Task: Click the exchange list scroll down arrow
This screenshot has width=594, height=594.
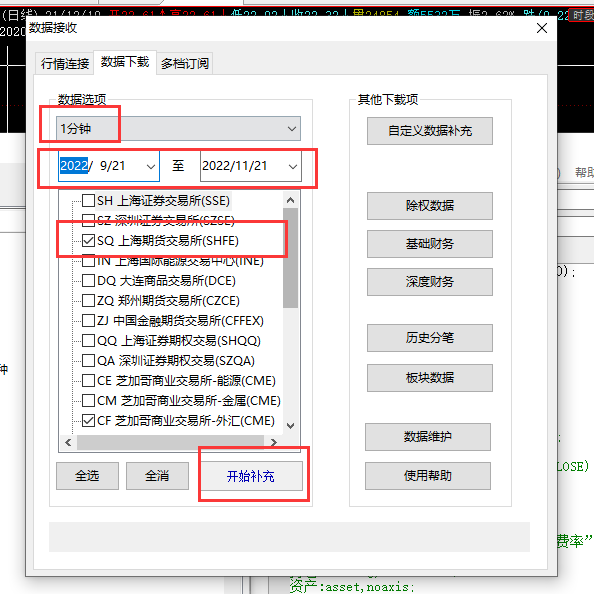Action: coord(291,426)
